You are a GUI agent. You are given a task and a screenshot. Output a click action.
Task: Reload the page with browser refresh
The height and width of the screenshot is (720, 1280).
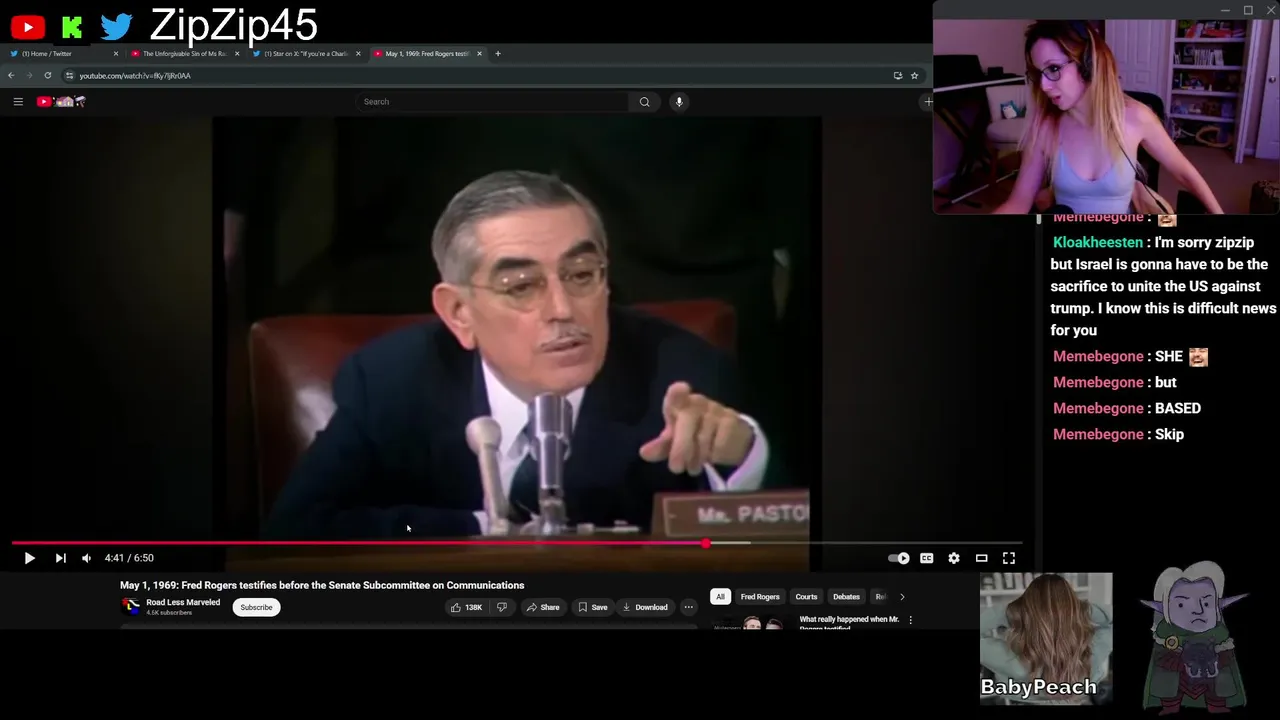[x=47, y=75]
